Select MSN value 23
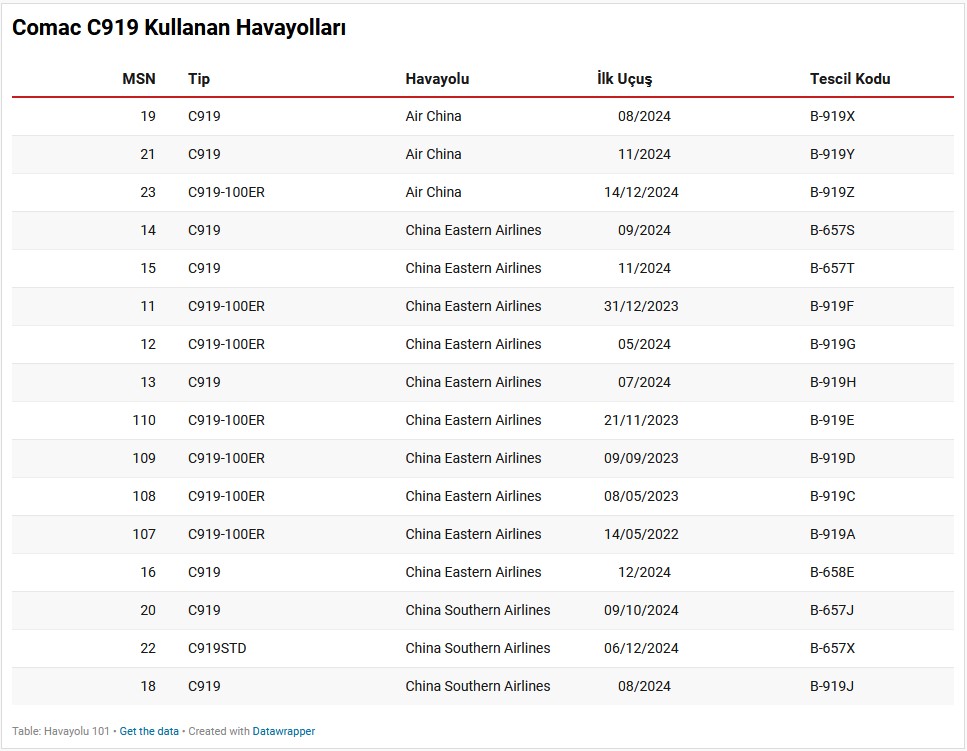The image size is (967, 751). tap(148, 192)
